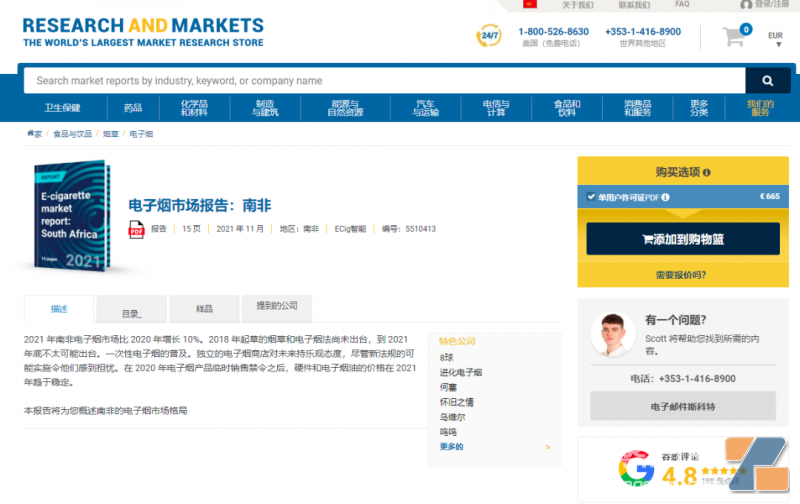Open the 我们的服务 menu
The width and height of the screenshot is (800, 504).
pos(760,108)
